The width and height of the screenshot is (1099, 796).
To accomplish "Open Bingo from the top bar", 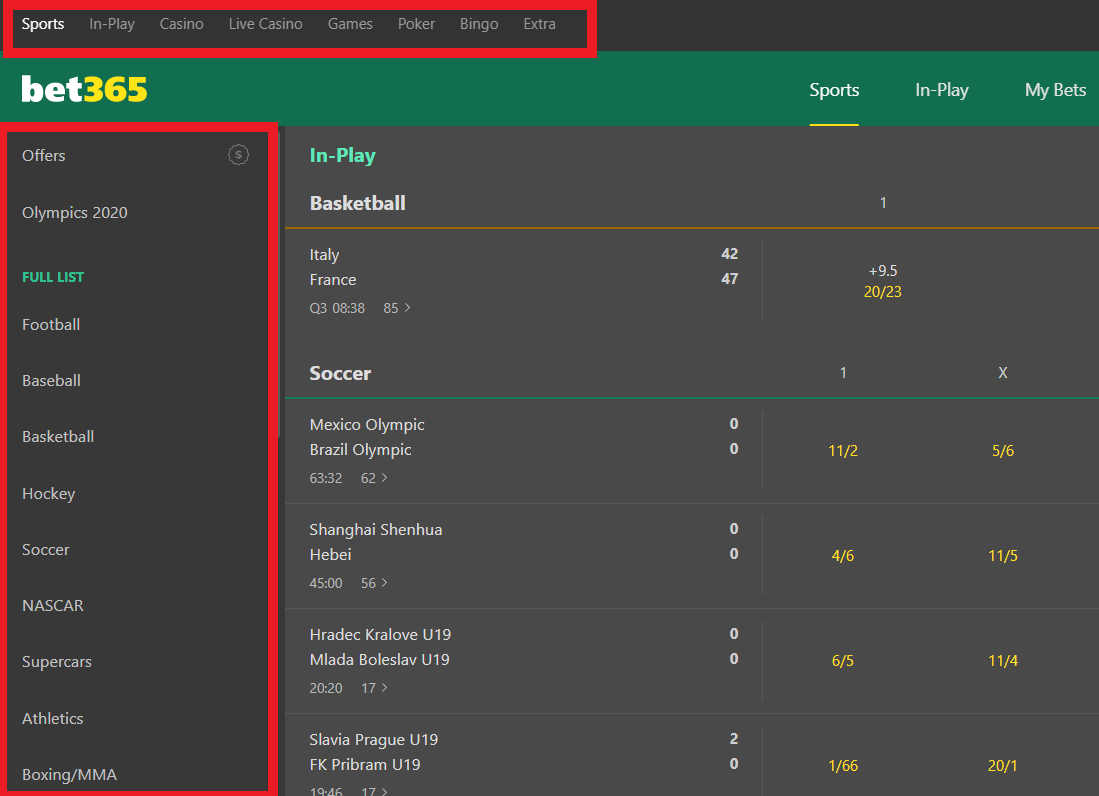I will click(479, 24).
